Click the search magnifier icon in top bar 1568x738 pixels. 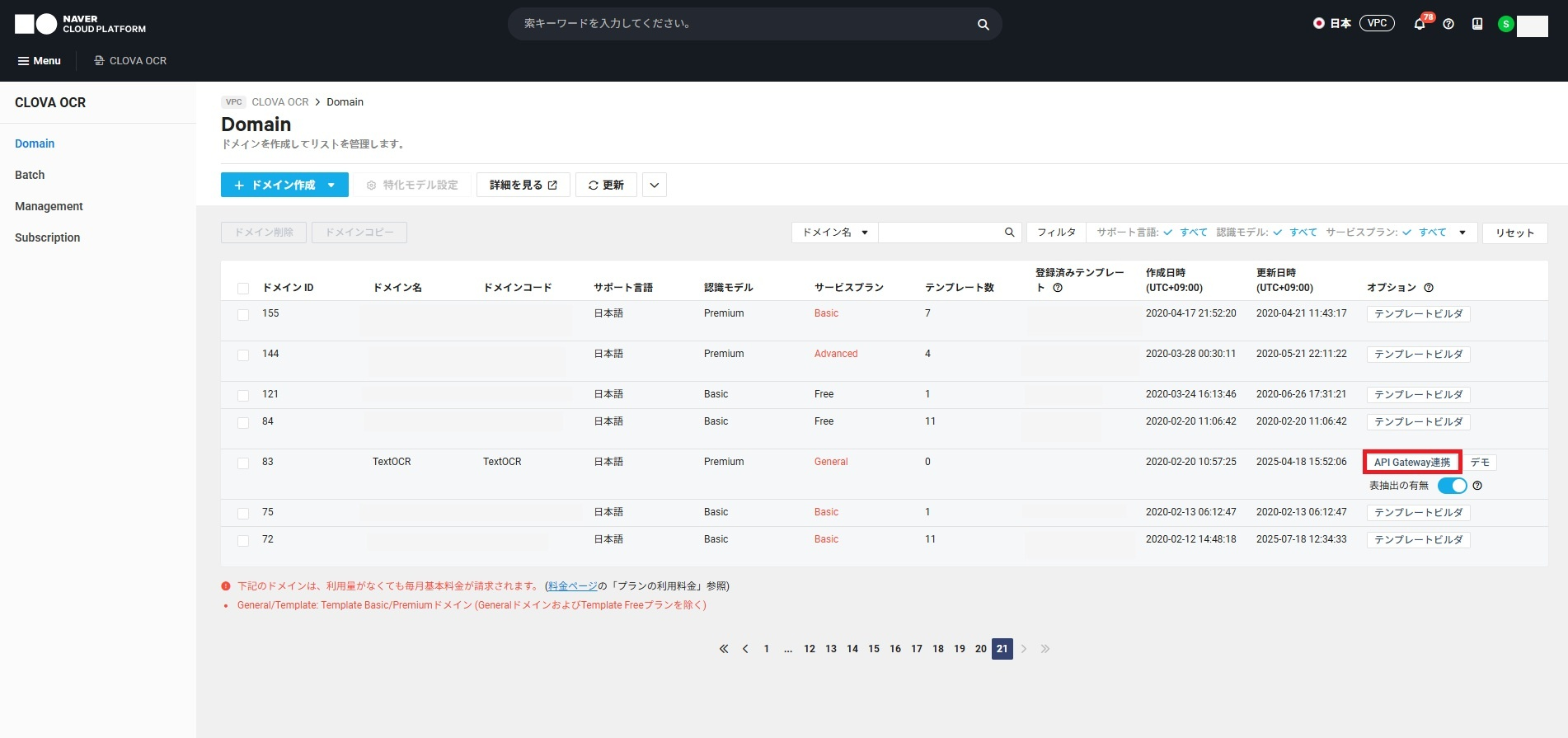click(x=983, y=25)
